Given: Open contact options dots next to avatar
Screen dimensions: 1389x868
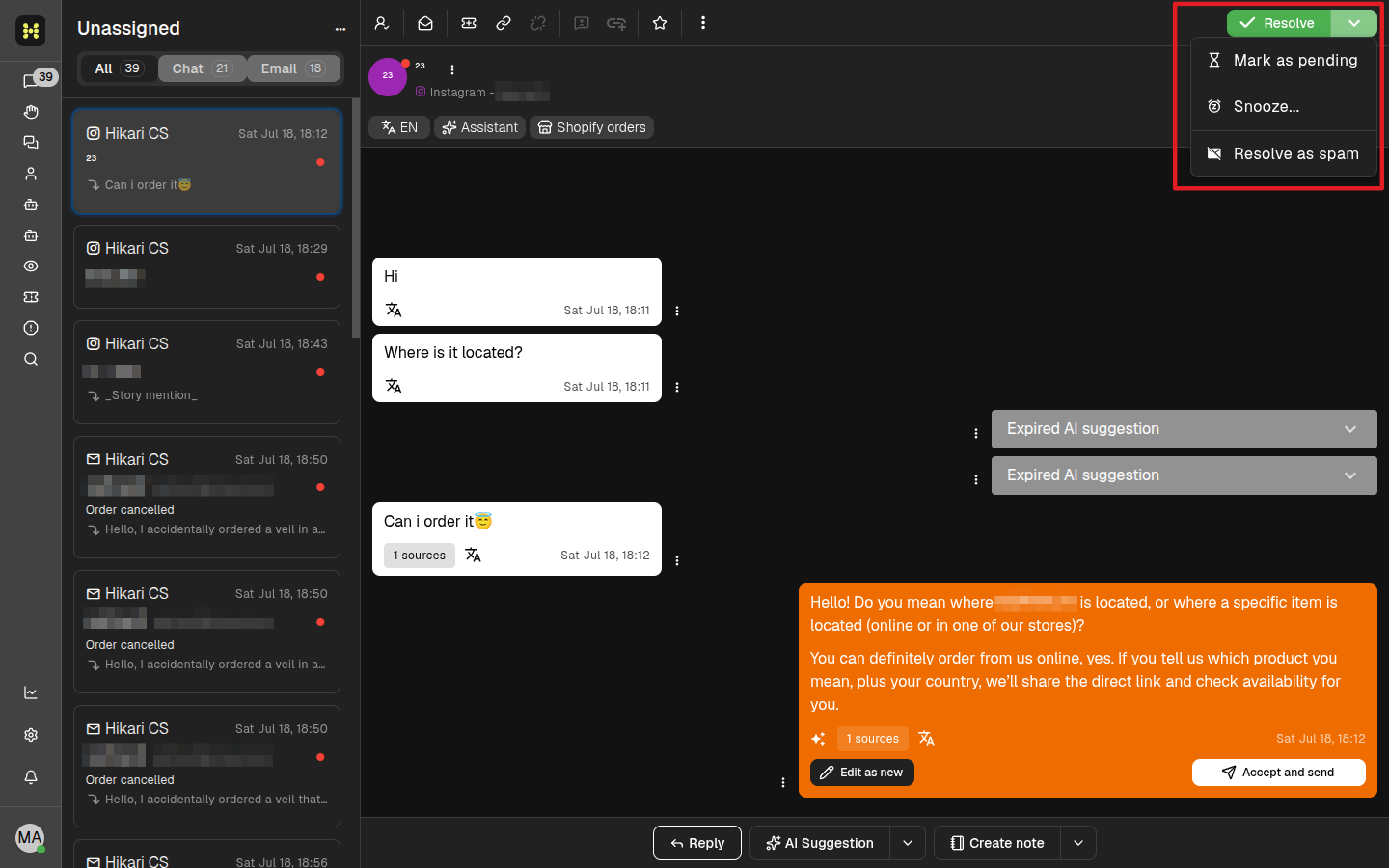Looking at the screenshot, I should pos(452,69).
